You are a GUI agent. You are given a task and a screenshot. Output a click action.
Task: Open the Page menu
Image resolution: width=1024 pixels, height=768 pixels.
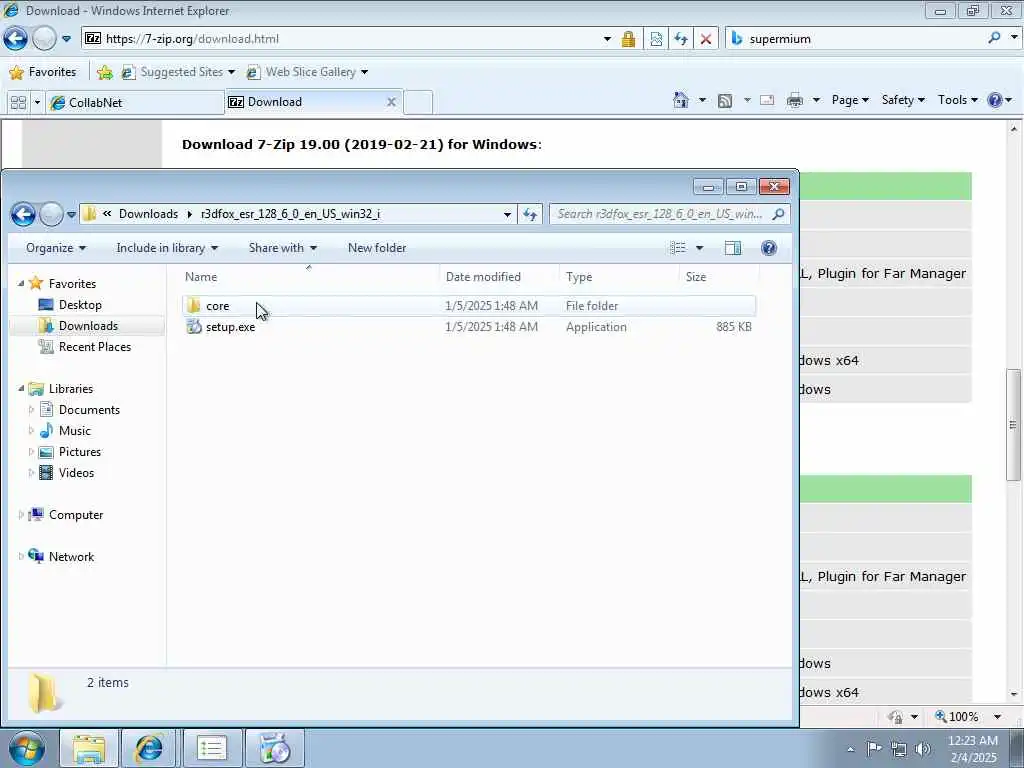click(x=850, y=100)
